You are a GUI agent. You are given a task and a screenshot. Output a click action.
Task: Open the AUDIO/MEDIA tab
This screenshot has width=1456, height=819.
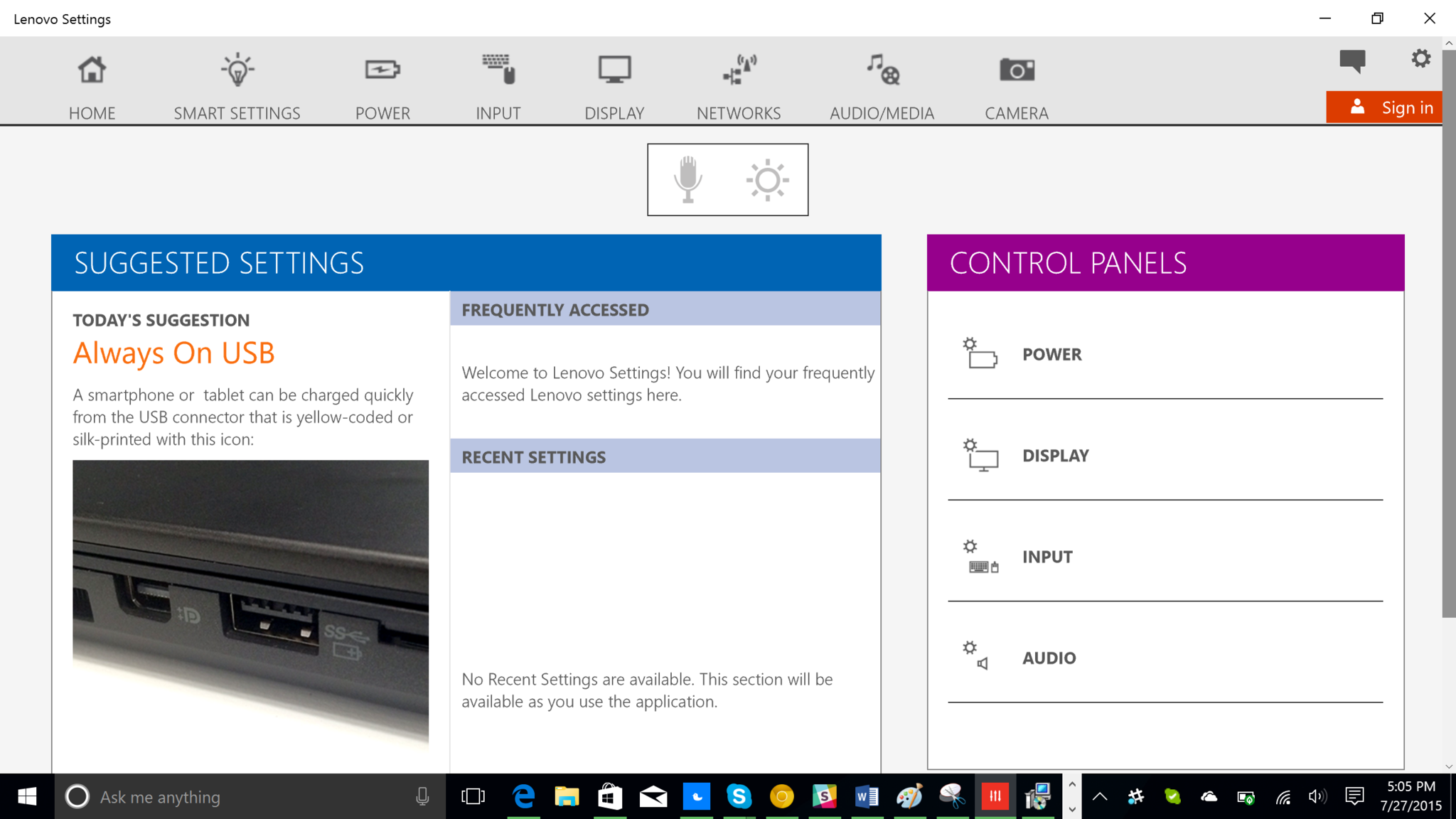882,87
